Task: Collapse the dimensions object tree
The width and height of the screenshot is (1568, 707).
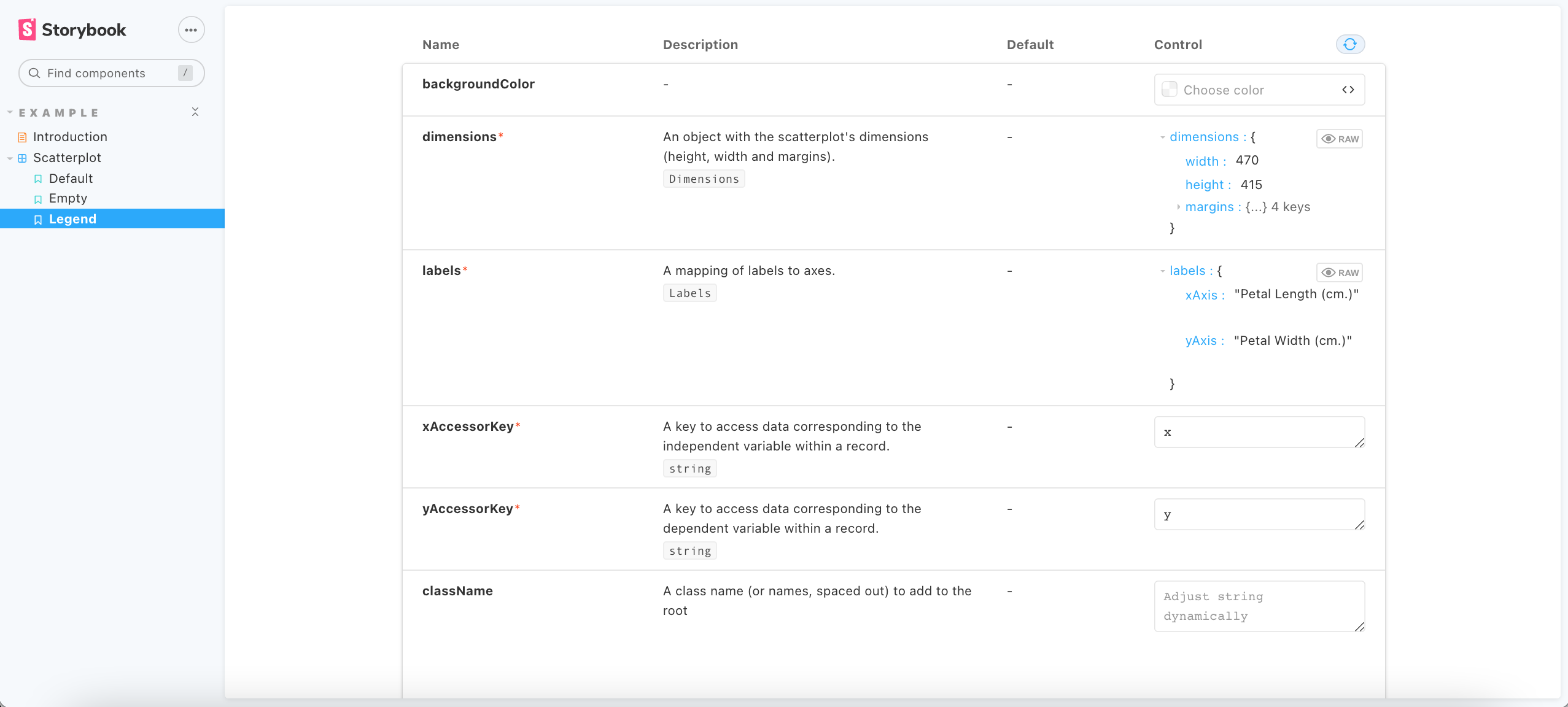Action: tap(1162, 137)
